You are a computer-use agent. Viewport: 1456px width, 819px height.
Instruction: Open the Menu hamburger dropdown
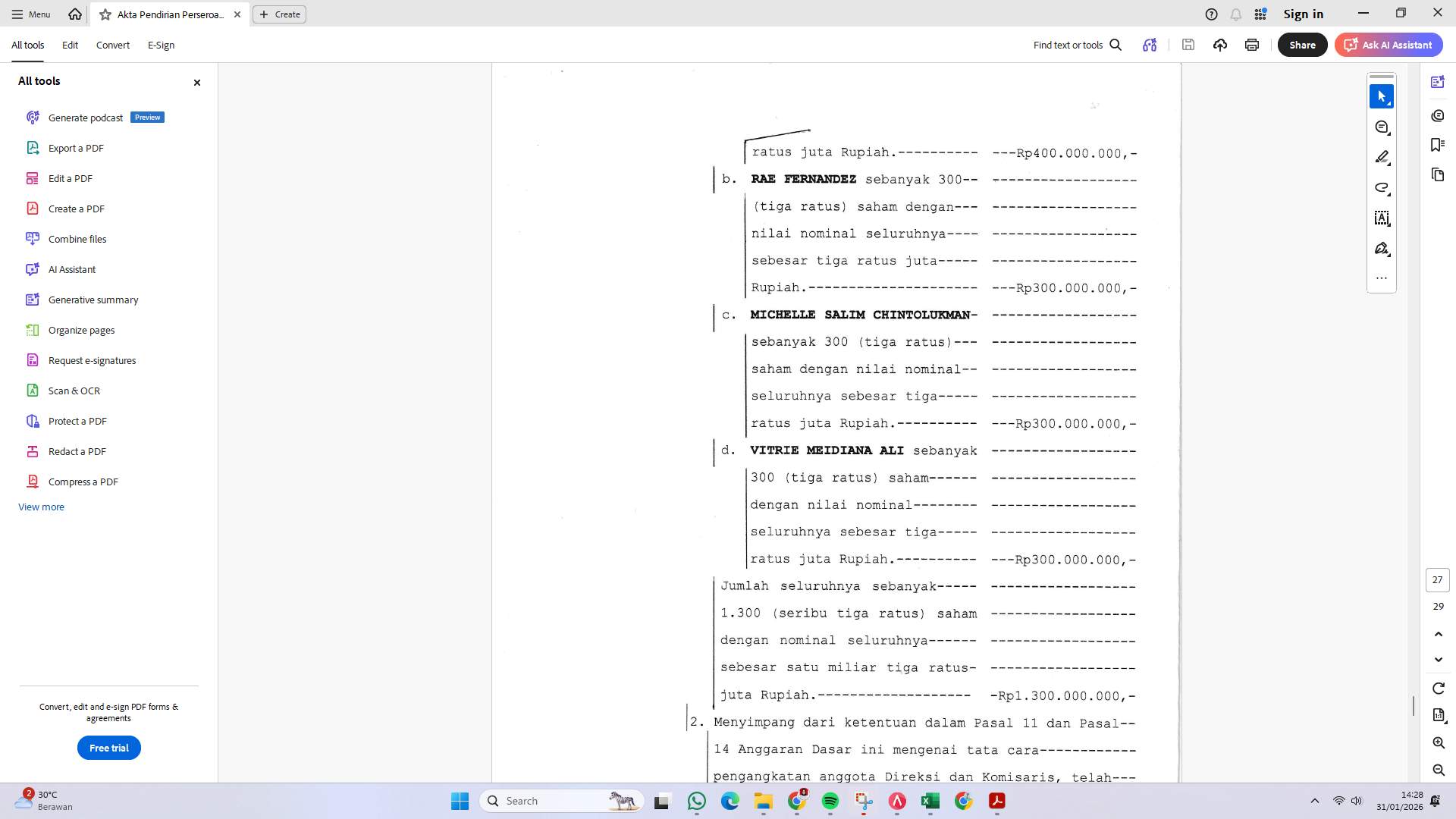30,14
